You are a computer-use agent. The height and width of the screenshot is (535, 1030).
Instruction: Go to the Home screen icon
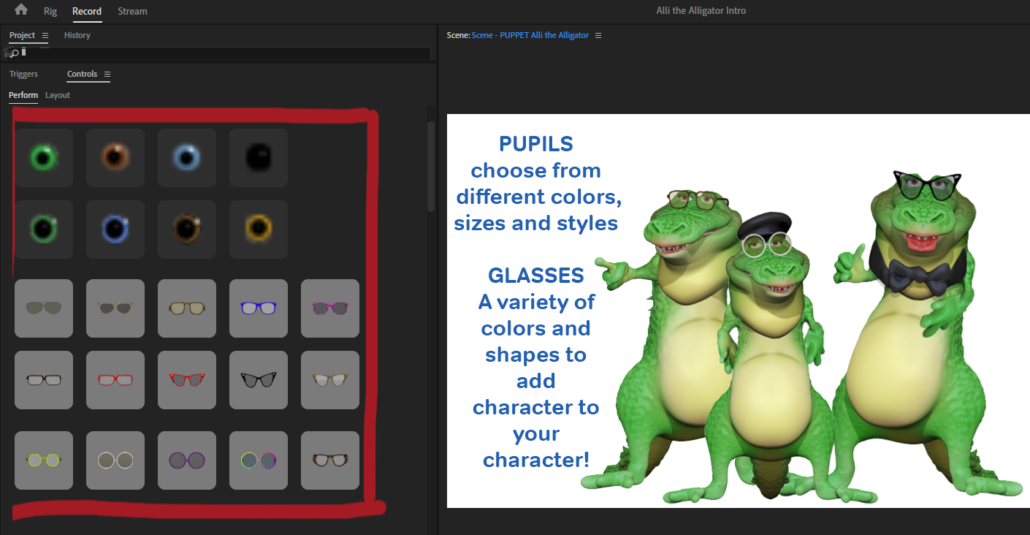pyautogui.click(x=21, y=10)
